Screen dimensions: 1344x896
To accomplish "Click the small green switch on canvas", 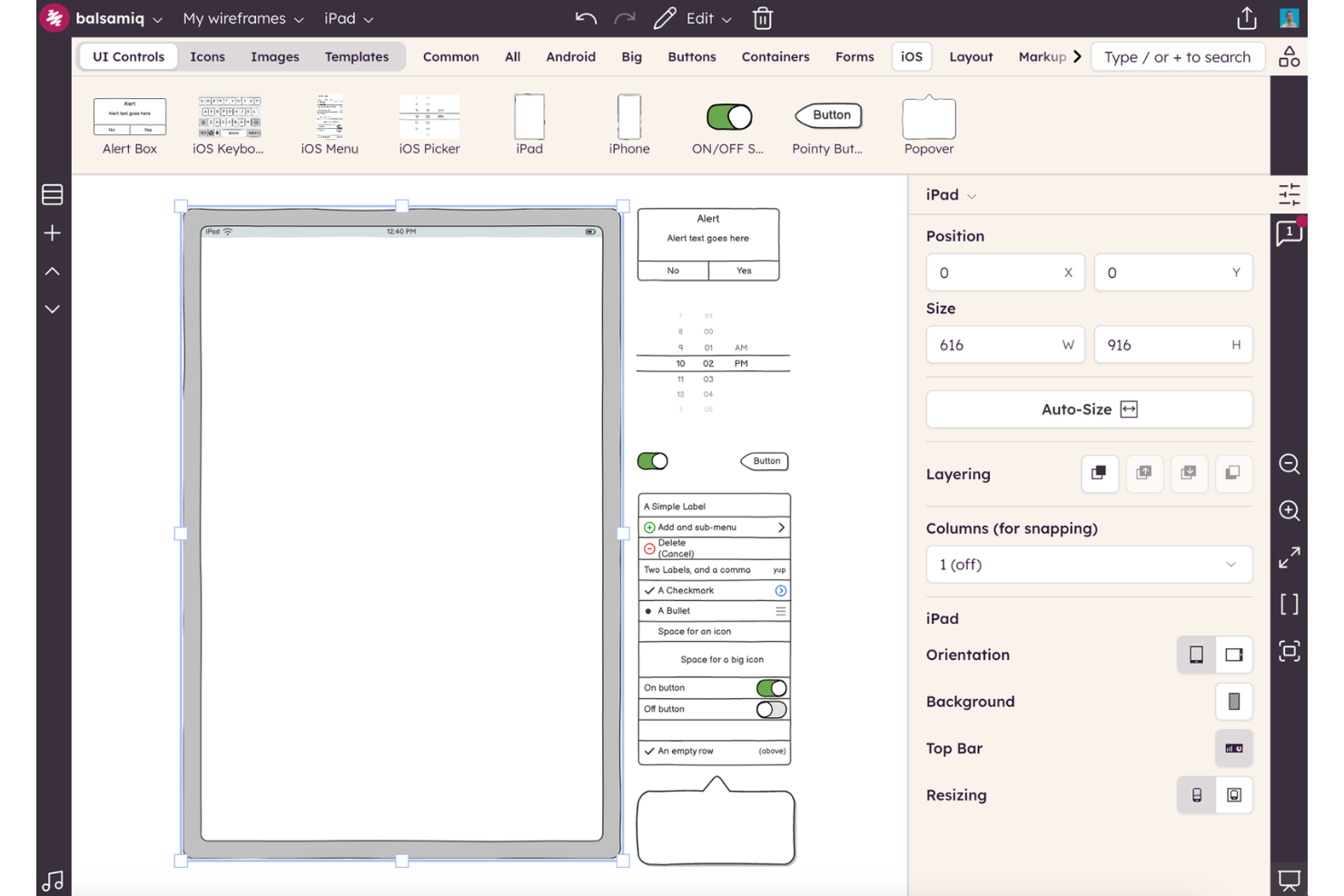I will point(652,461).
